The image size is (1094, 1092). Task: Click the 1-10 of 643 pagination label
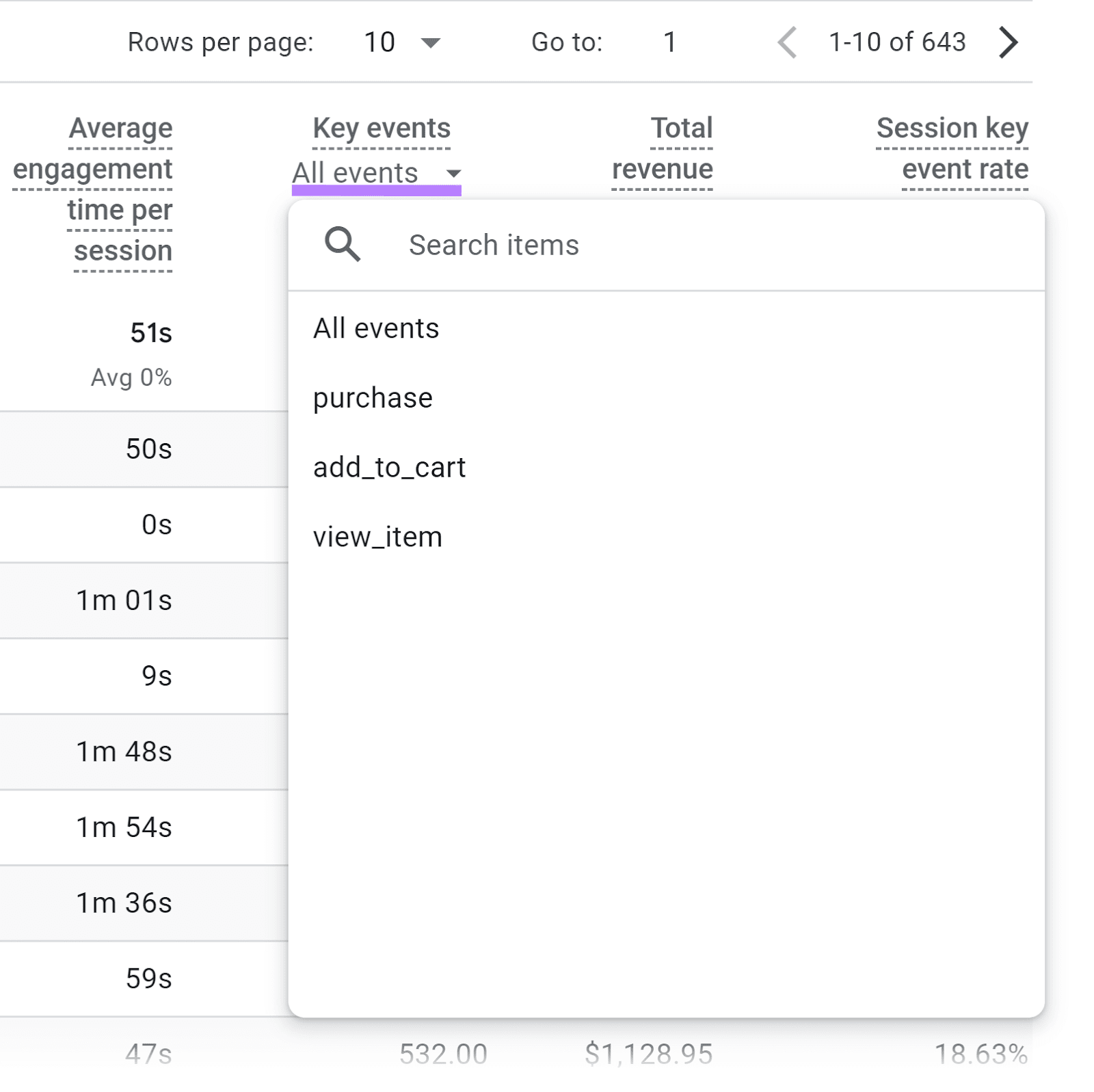896,42
